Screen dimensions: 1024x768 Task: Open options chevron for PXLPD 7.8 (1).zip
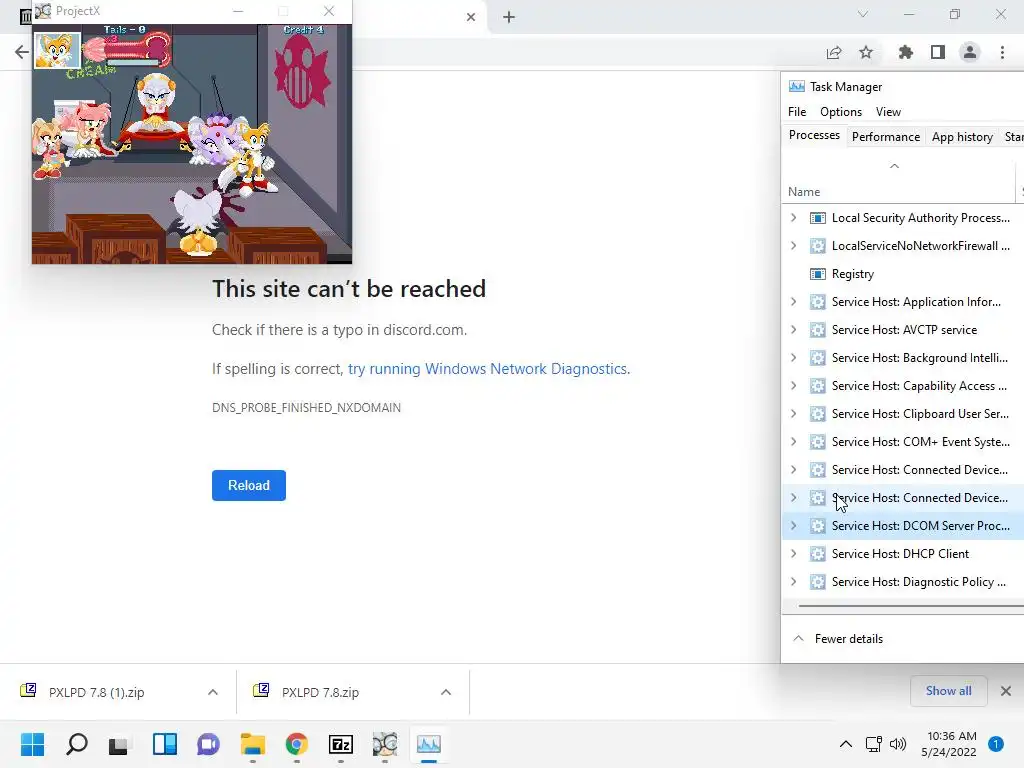[x=213, y=692]
